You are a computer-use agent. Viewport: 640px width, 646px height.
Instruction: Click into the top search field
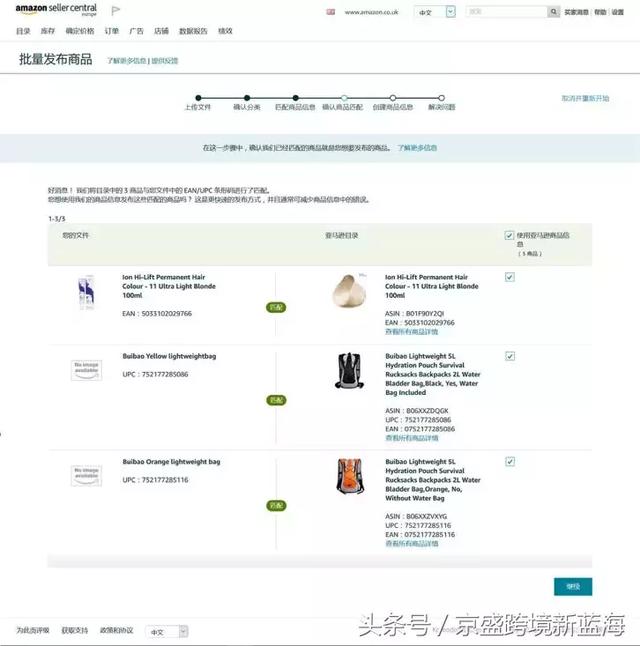click(506, 12)
